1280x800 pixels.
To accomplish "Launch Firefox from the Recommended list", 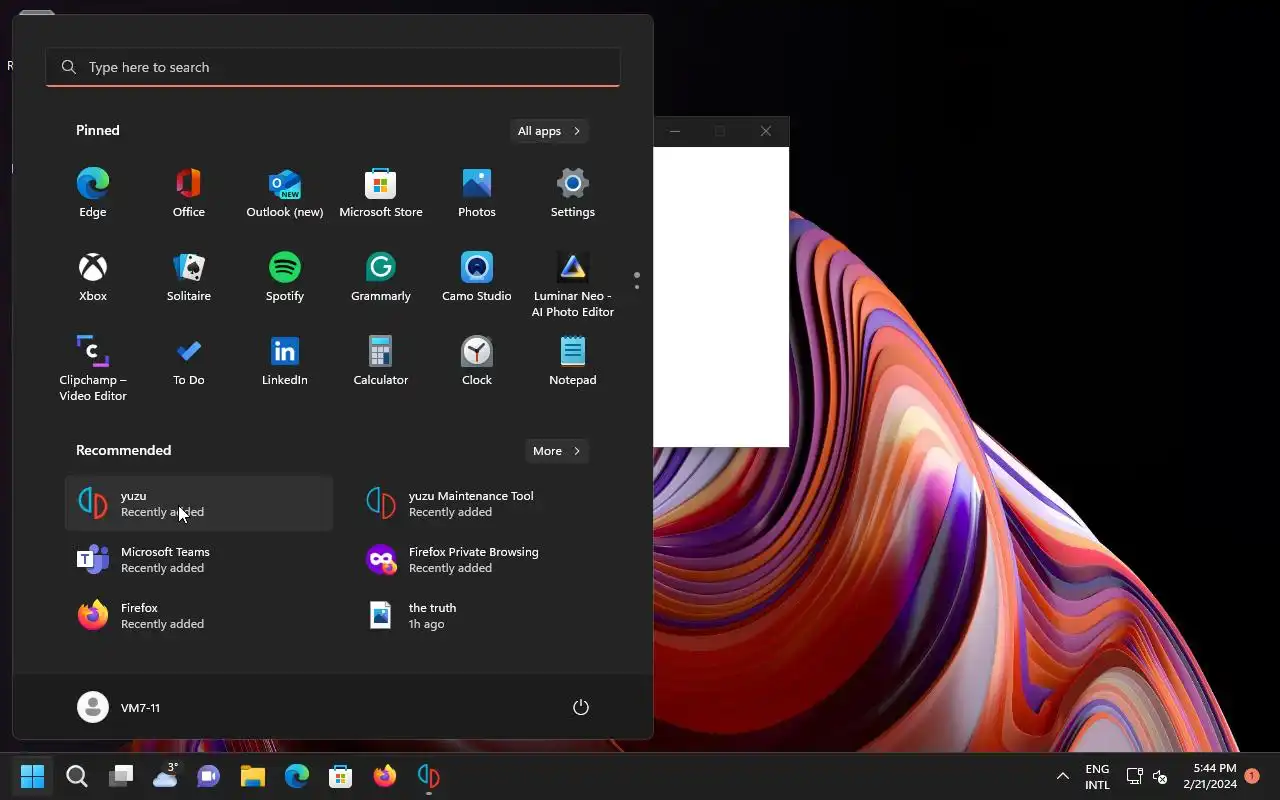I will 199,615.
